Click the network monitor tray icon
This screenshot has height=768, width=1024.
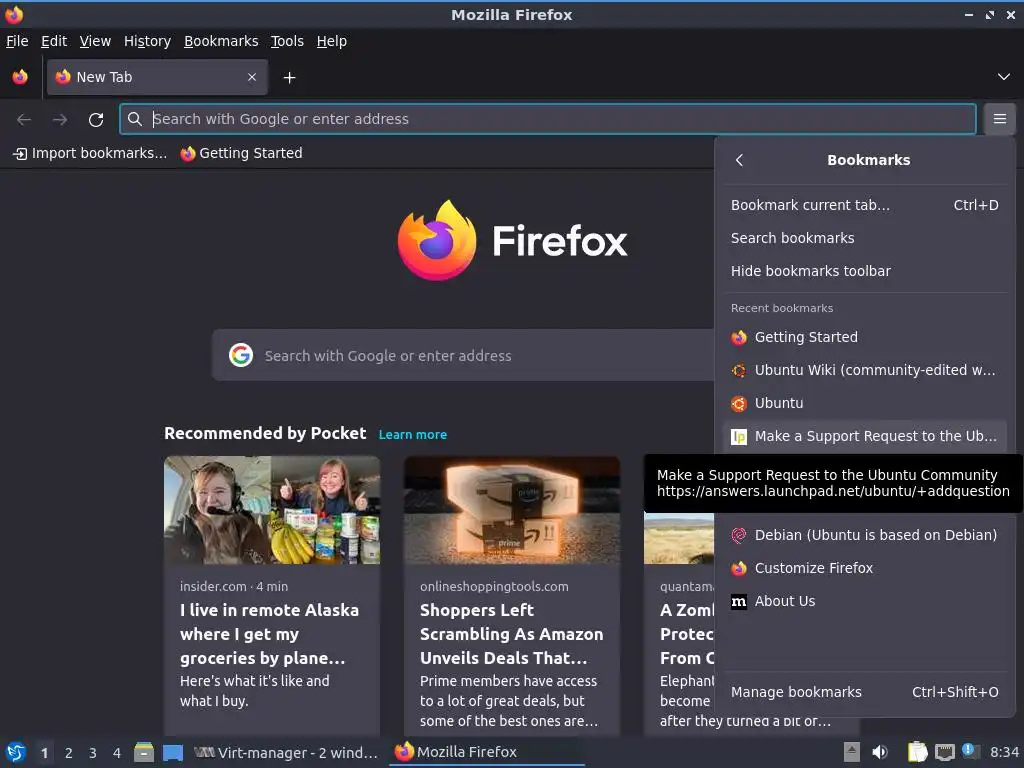(x=944, y=752)
